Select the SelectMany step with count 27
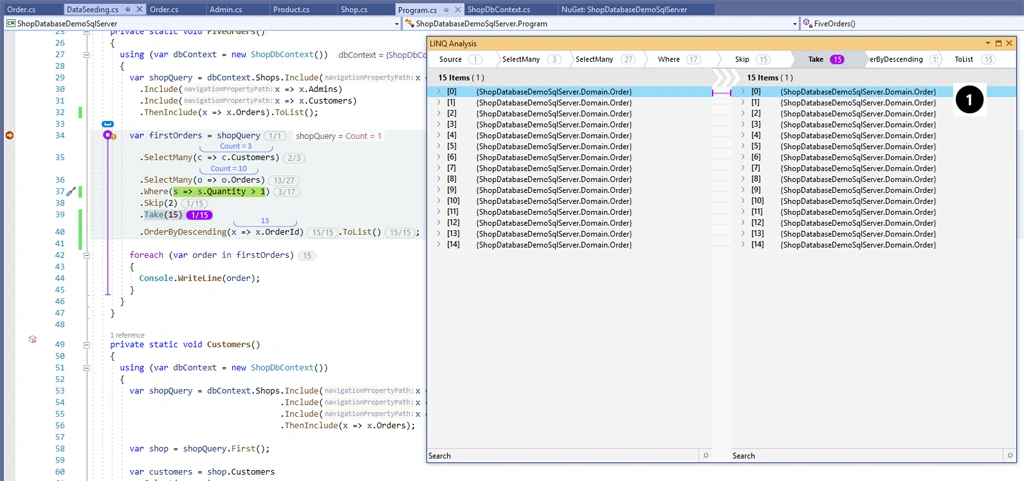The width and height of the screenshot is (1024, 481). point(605,59)
